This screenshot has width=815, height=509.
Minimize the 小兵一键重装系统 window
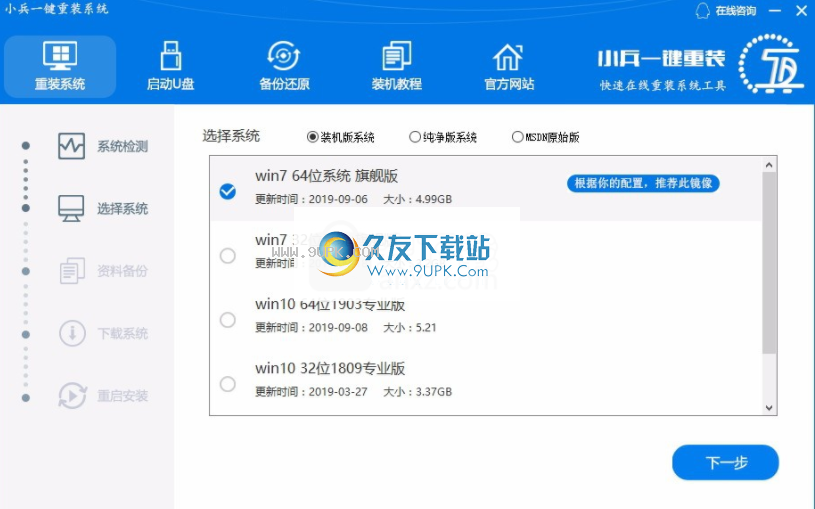pyautogui.click(x=774, y=11)
